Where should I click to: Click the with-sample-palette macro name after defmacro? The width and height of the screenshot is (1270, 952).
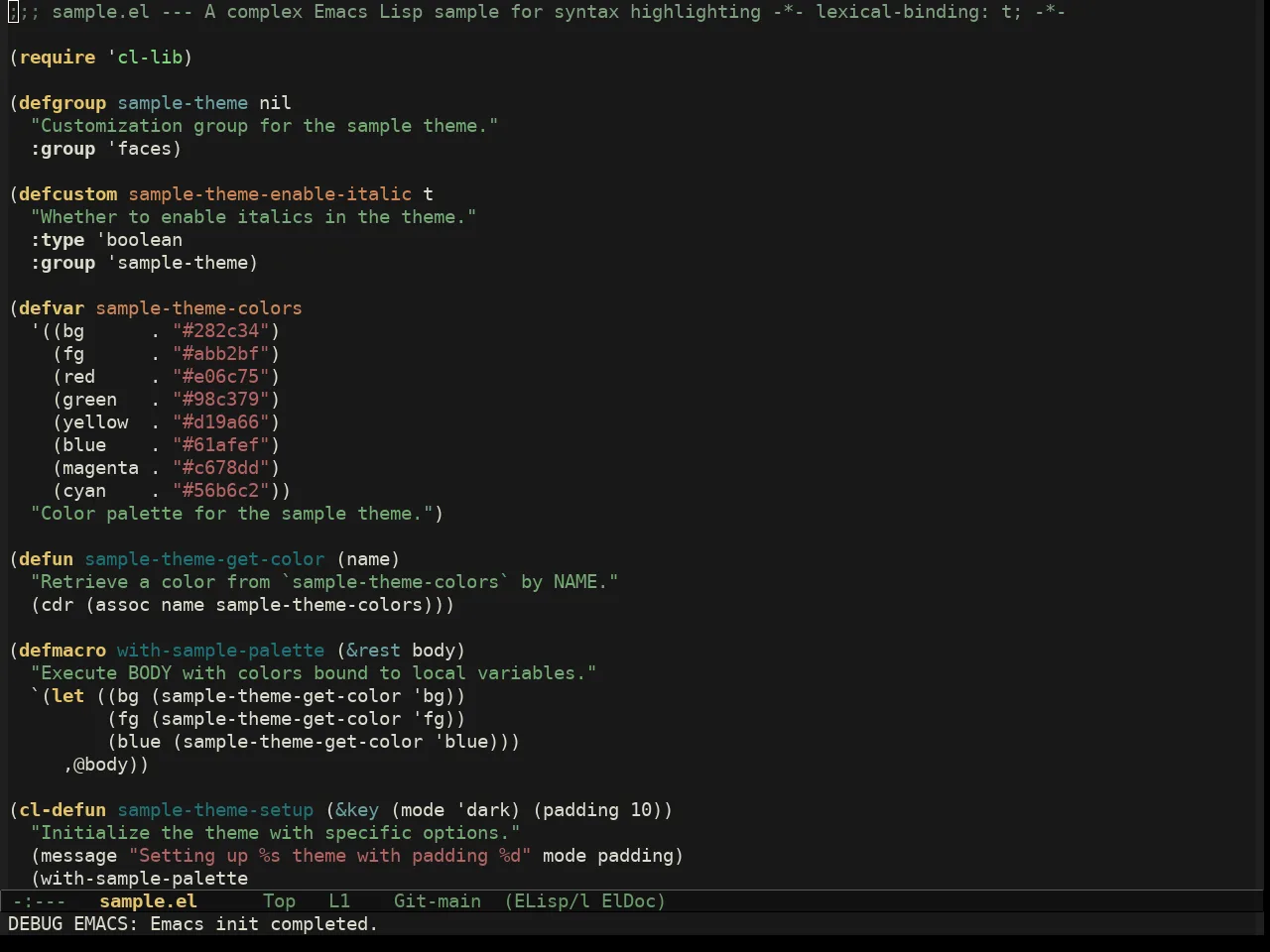[x=220, y=650]
